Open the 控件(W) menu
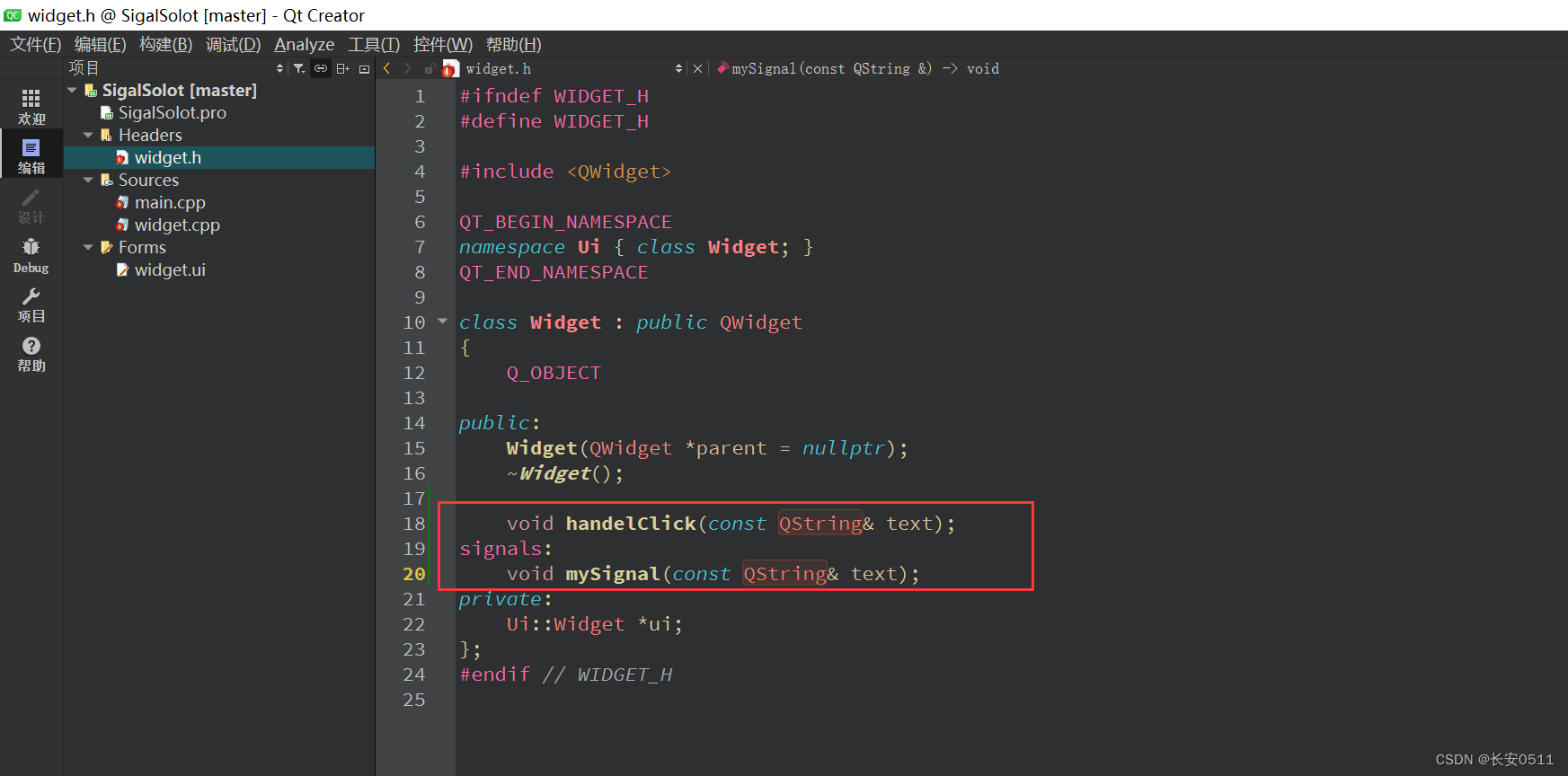This screenshot has height=776, width=1568. click(x=443, y=44)
